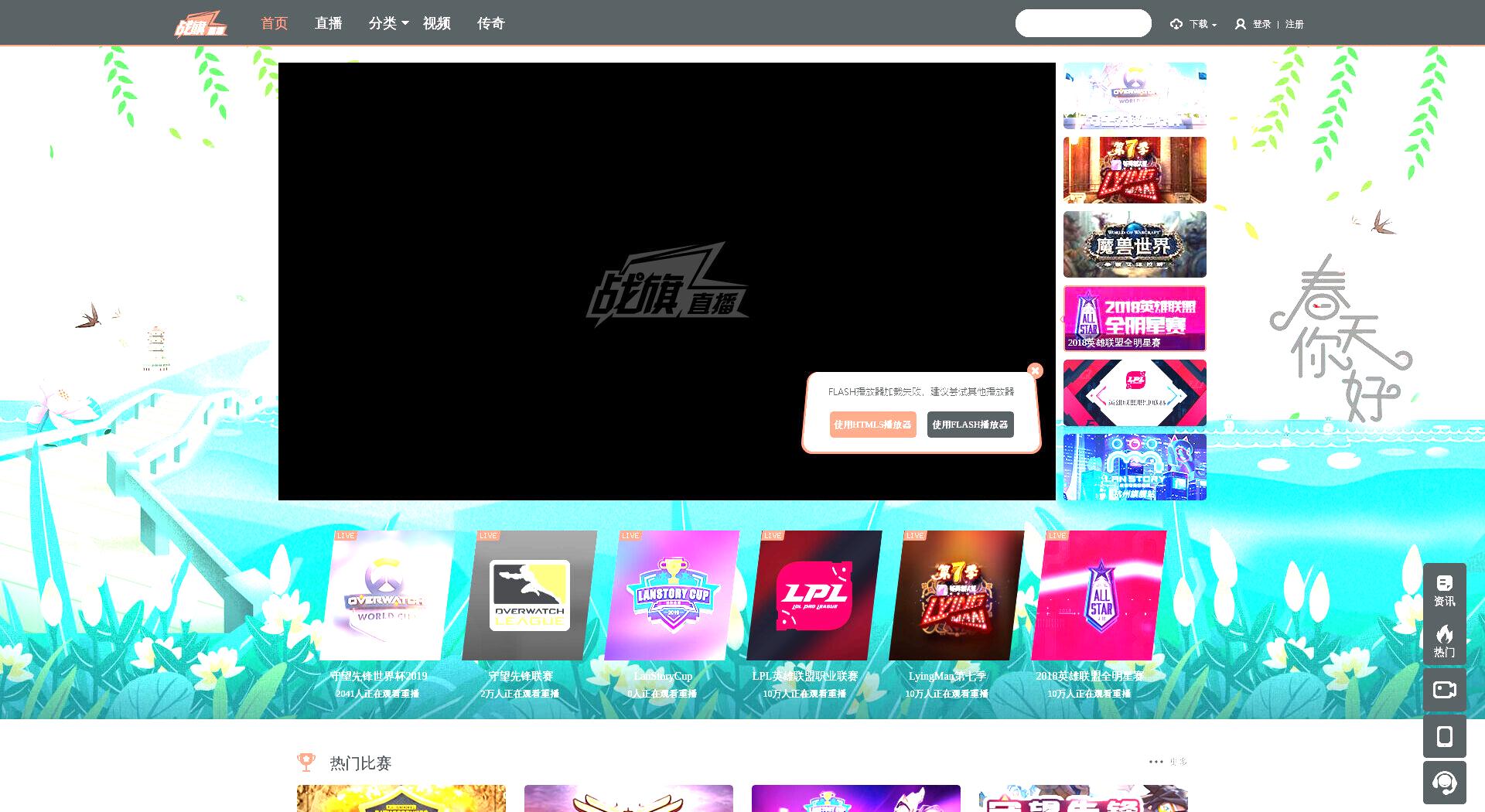The height and width of the screenshot is (812, 1485).
Task: Select 魔兽世界 sidebar thumbnail
Action: click(1135, 244)
